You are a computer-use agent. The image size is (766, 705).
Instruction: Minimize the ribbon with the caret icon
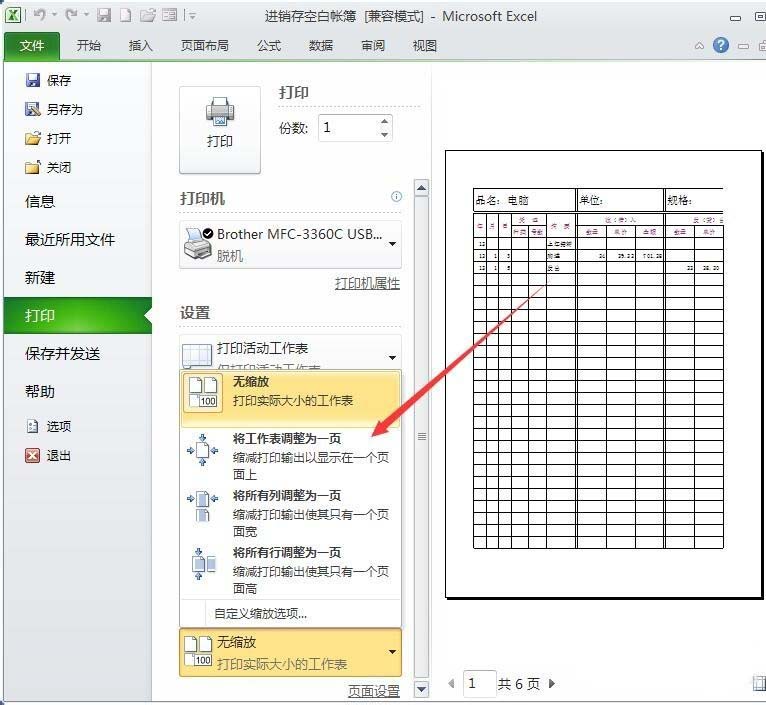pyautogui.click(x=699, y=46)
